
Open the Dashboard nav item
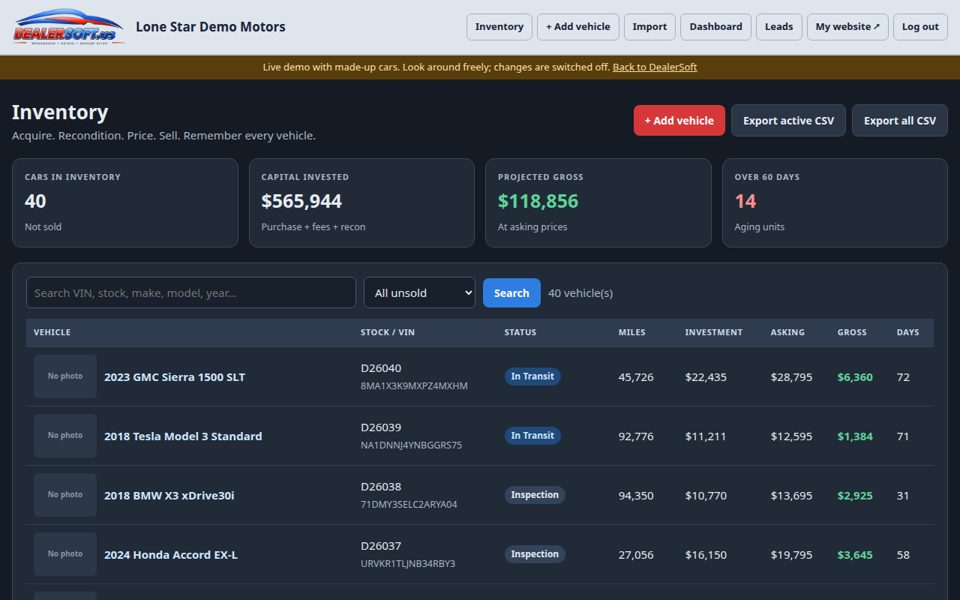pyautogui.click(x=716, y=27)
